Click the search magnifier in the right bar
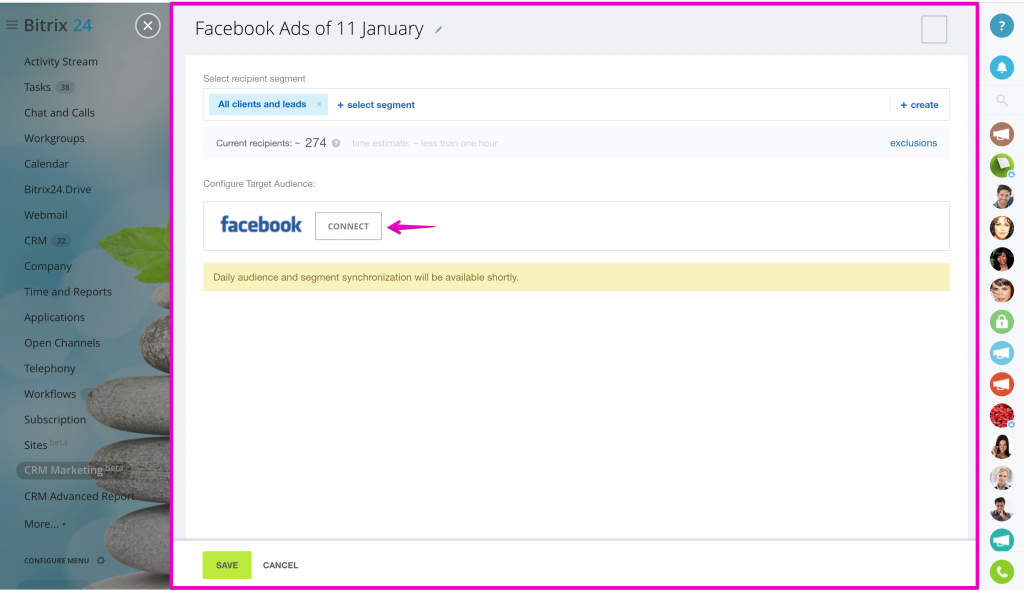Screen dimensions: 1024x591 click(x=1001, y=101)
